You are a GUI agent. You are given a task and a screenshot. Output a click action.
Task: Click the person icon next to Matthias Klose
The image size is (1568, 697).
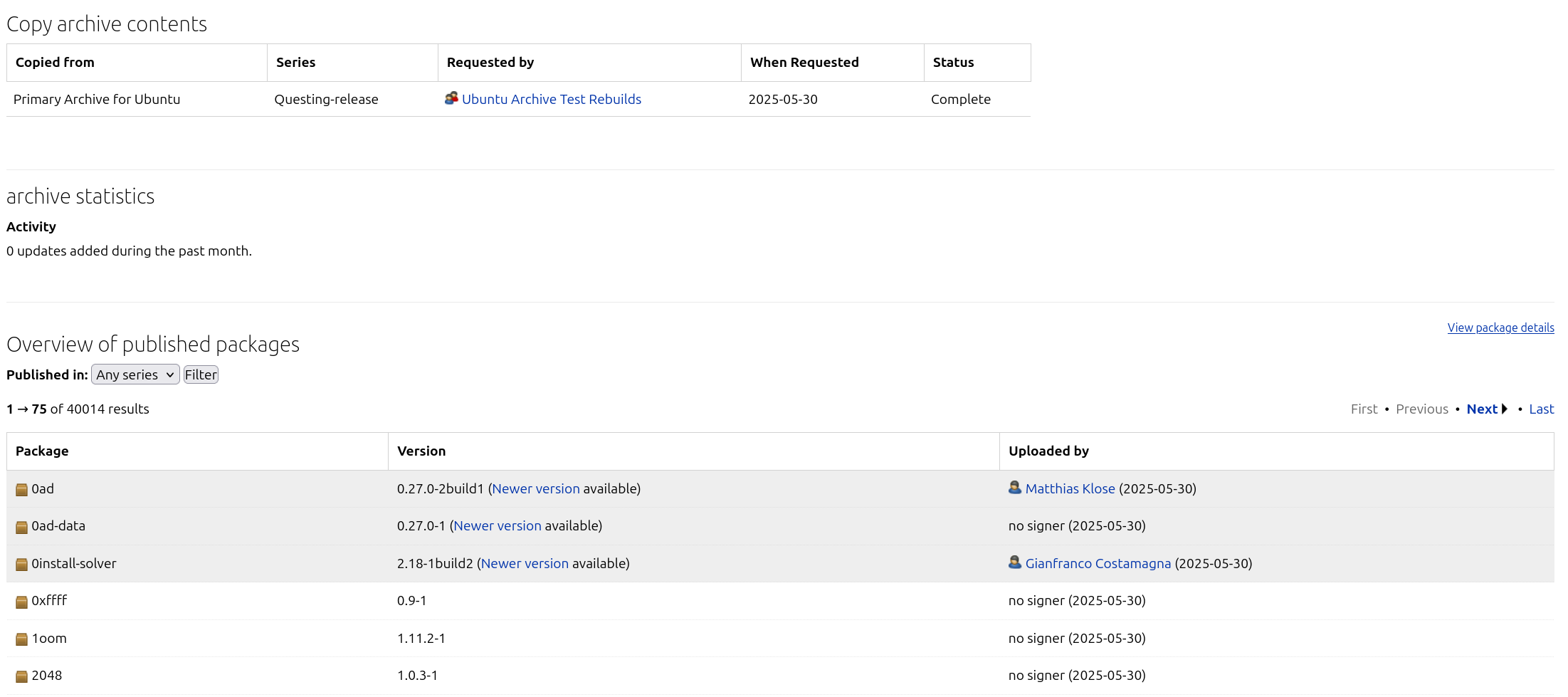[x=1015, y=488]
